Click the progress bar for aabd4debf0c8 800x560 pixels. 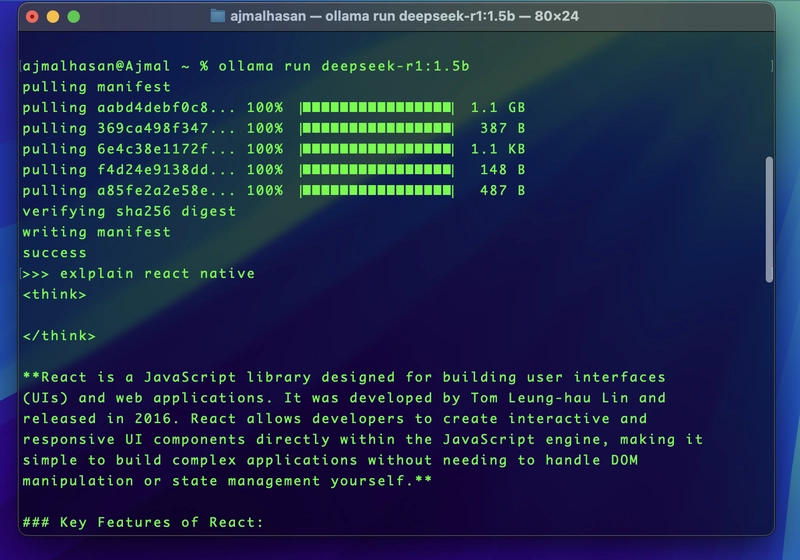pos(377,107)
